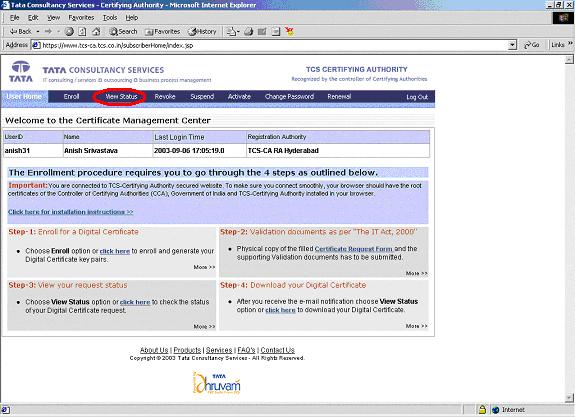Click the TATA logo

click(x=21, y=72)
